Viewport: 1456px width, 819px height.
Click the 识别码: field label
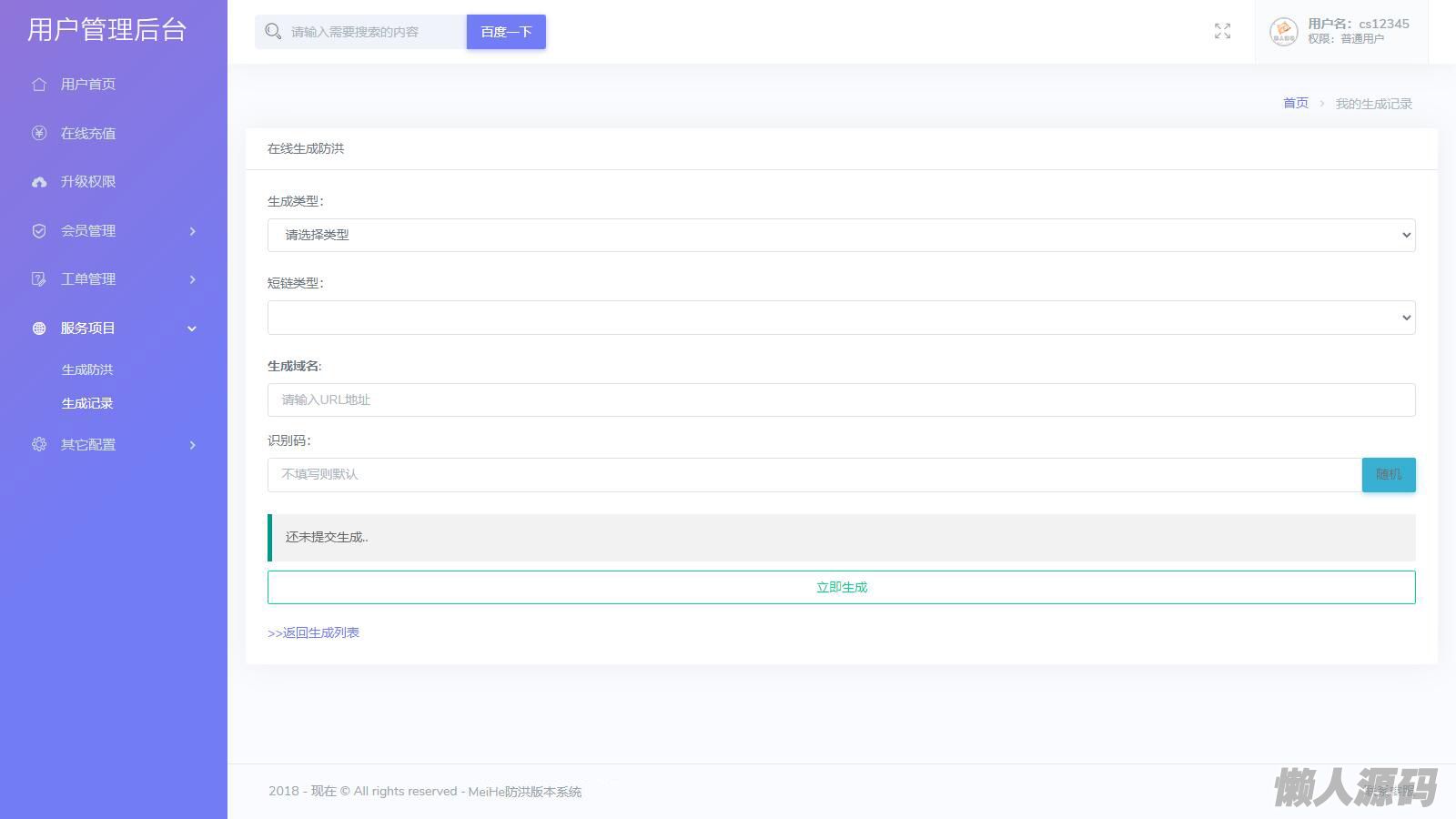[289, 440]
